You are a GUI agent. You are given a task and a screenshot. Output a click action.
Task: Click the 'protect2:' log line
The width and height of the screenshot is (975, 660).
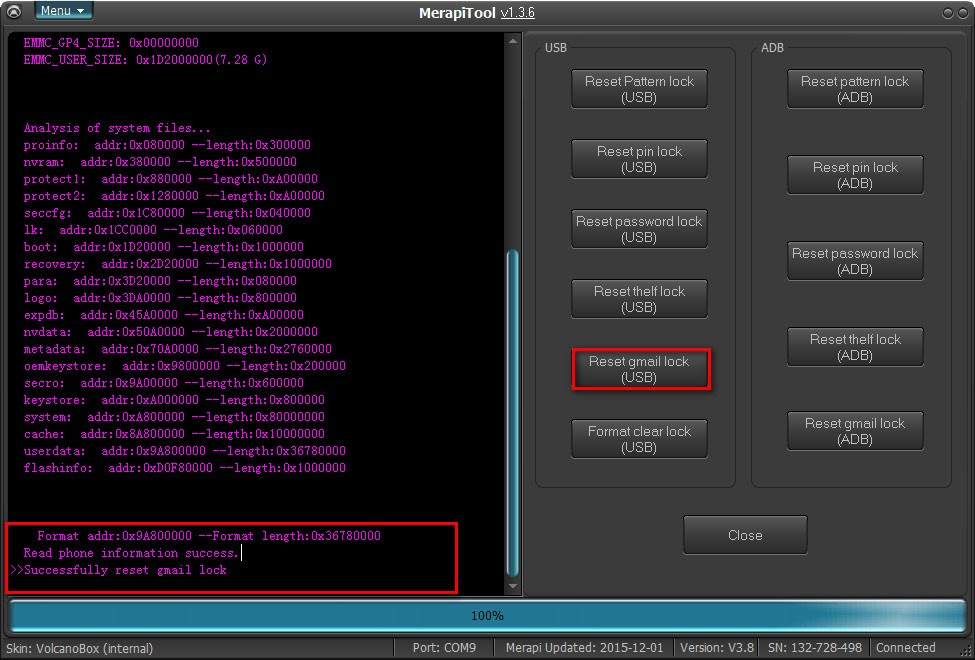[174, 196]
